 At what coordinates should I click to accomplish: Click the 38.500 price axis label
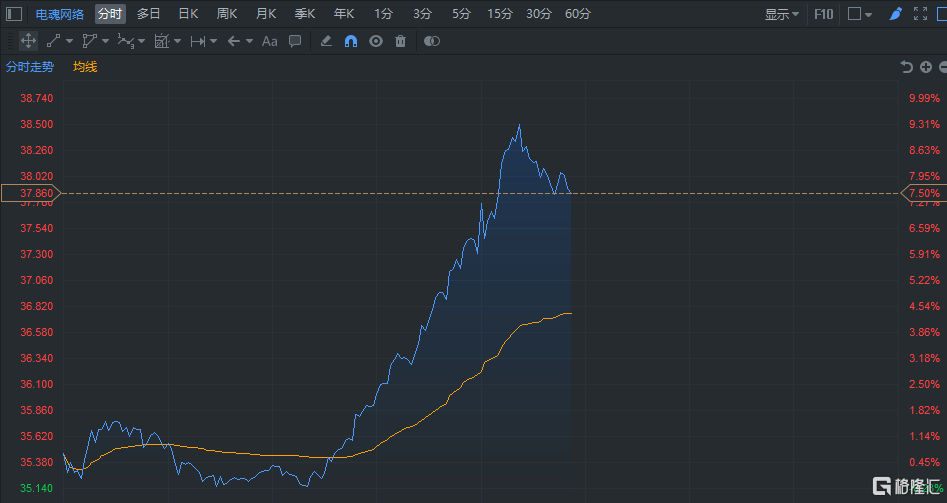[36, 124]
